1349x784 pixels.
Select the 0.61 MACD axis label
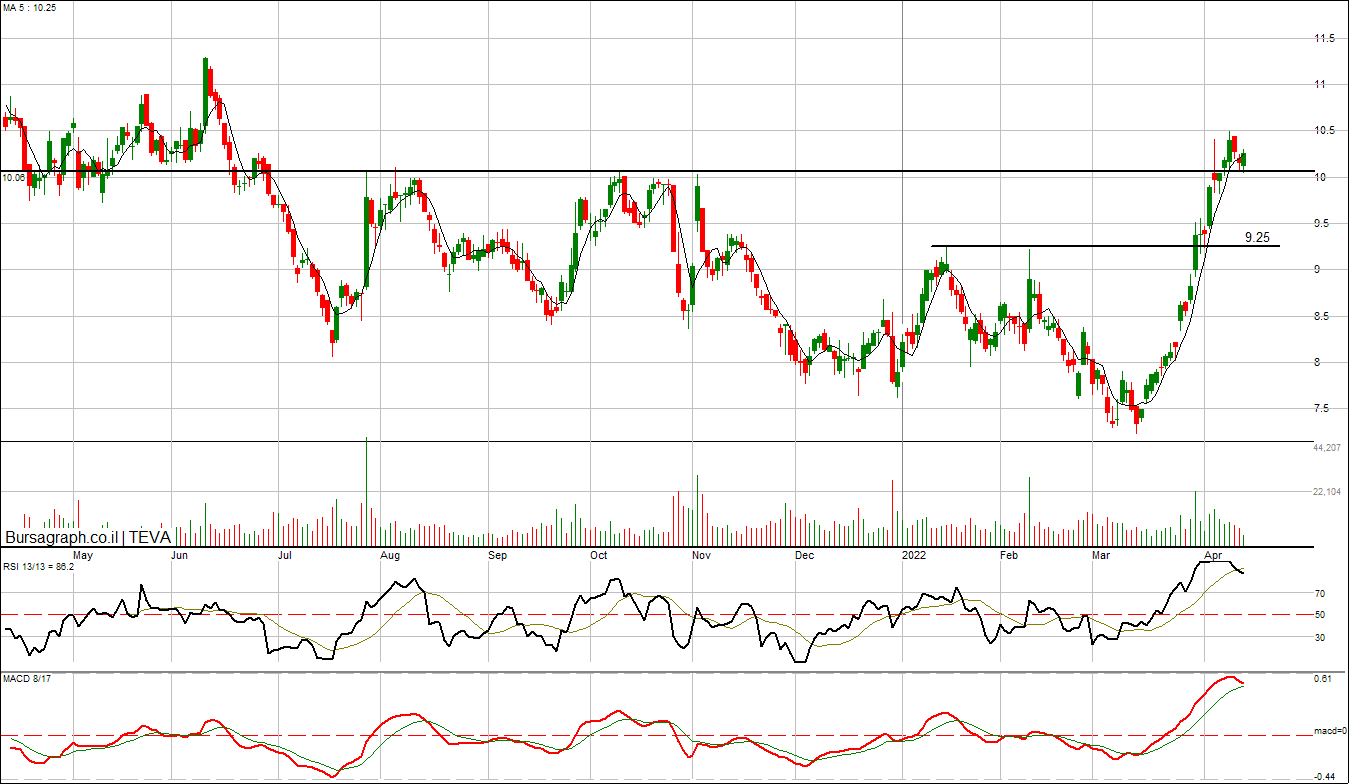[1323, 680]
